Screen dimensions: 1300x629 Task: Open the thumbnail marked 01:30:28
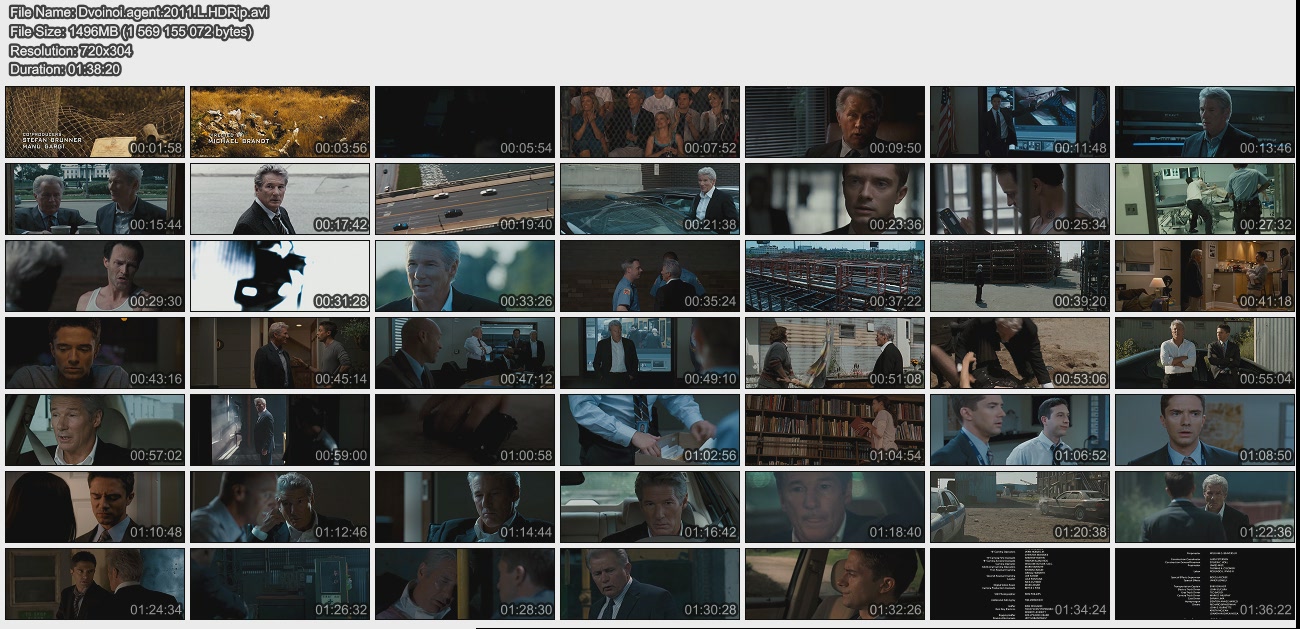coord(650,584)
